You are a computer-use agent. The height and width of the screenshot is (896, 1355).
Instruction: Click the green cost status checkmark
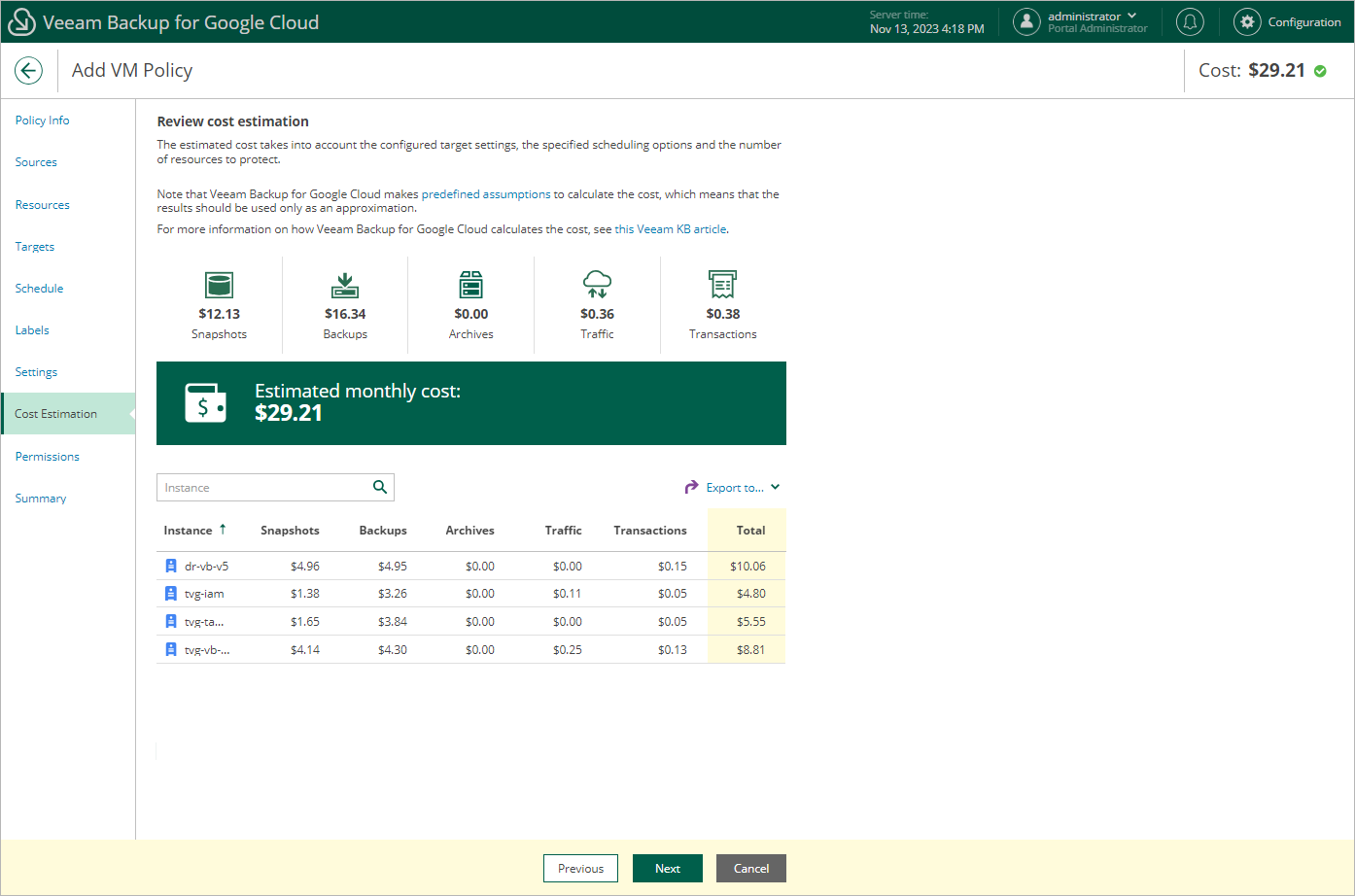point(1320,71)
